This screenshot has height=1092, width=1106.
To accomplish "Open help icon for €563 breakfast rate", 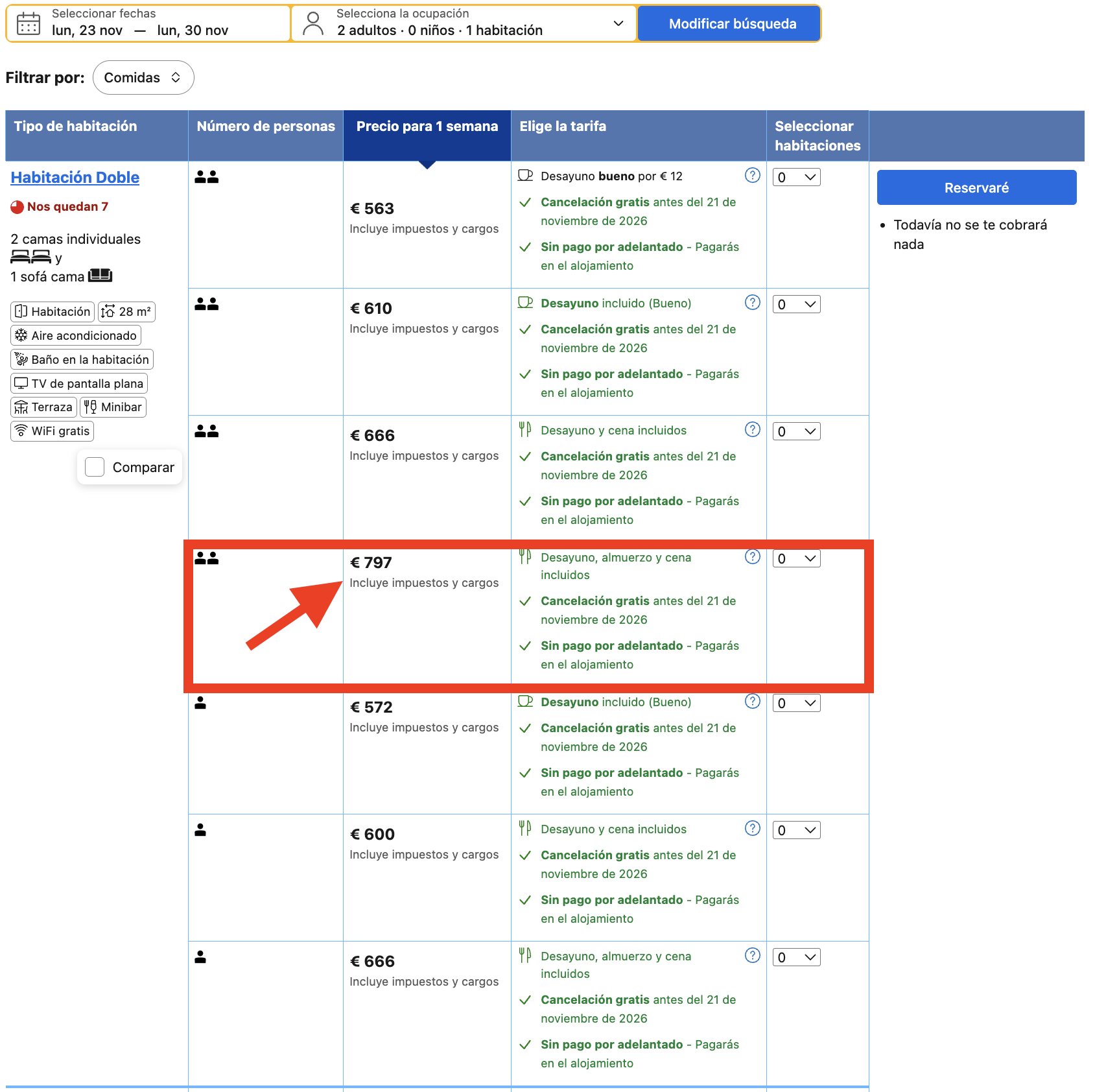I will 752,176.
